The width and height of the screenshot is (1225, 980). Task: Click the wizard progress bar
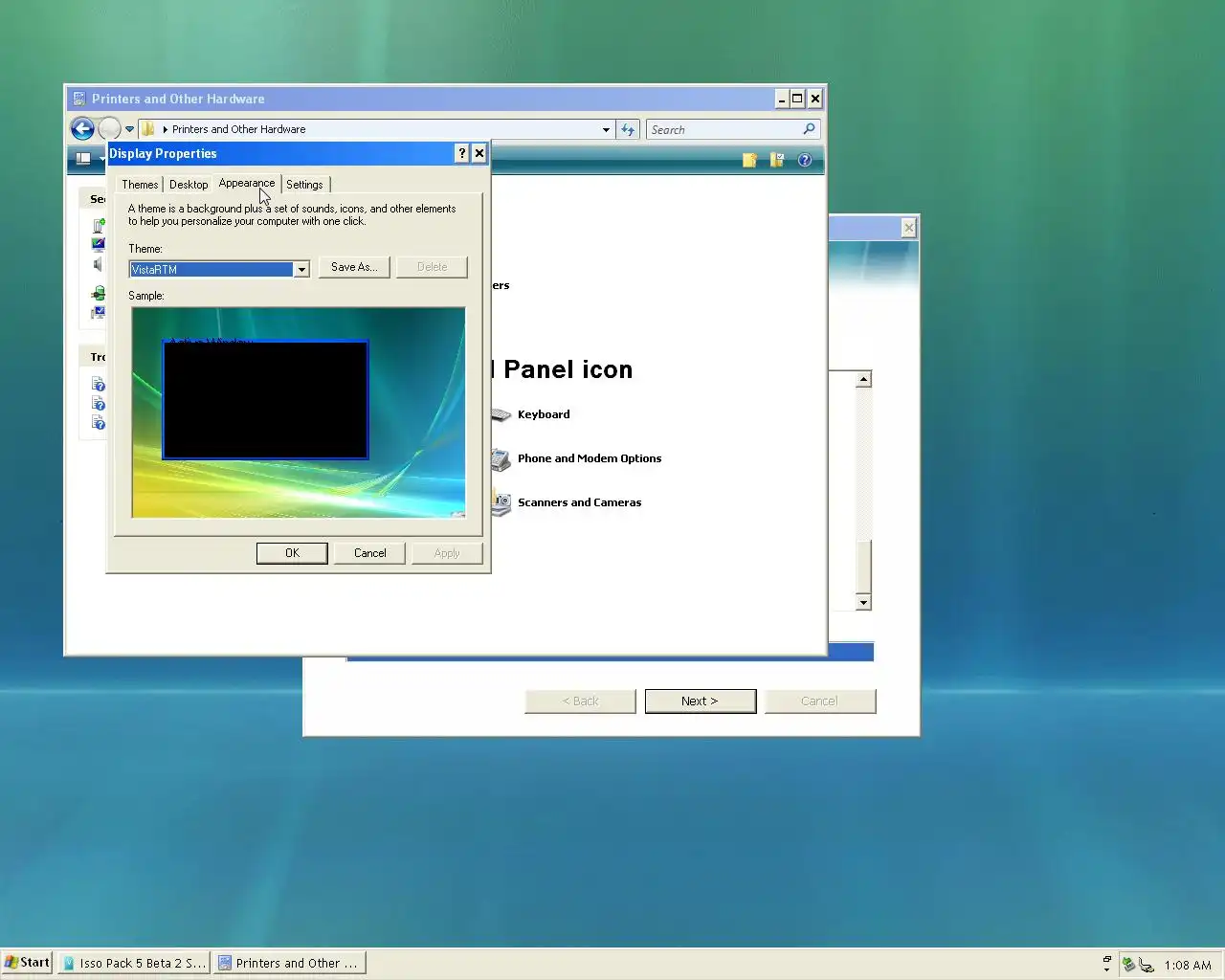(850, 652)
